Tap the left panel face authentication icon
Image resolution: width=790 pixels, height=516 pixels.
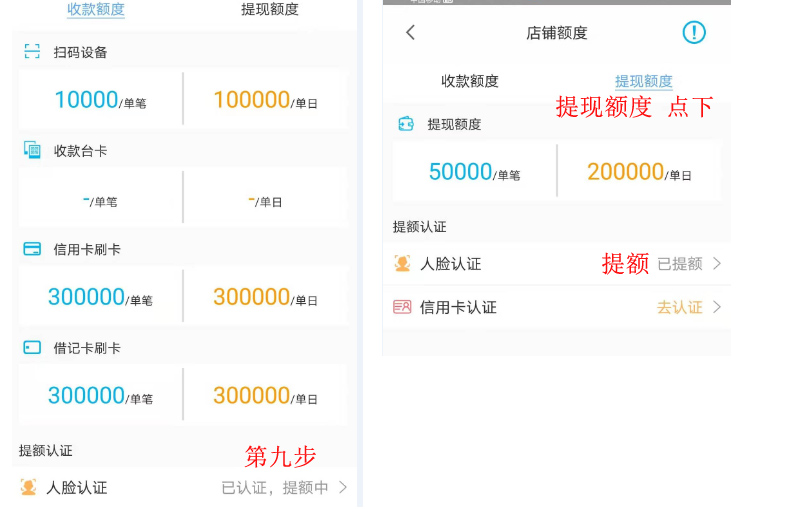coord(28,488)
